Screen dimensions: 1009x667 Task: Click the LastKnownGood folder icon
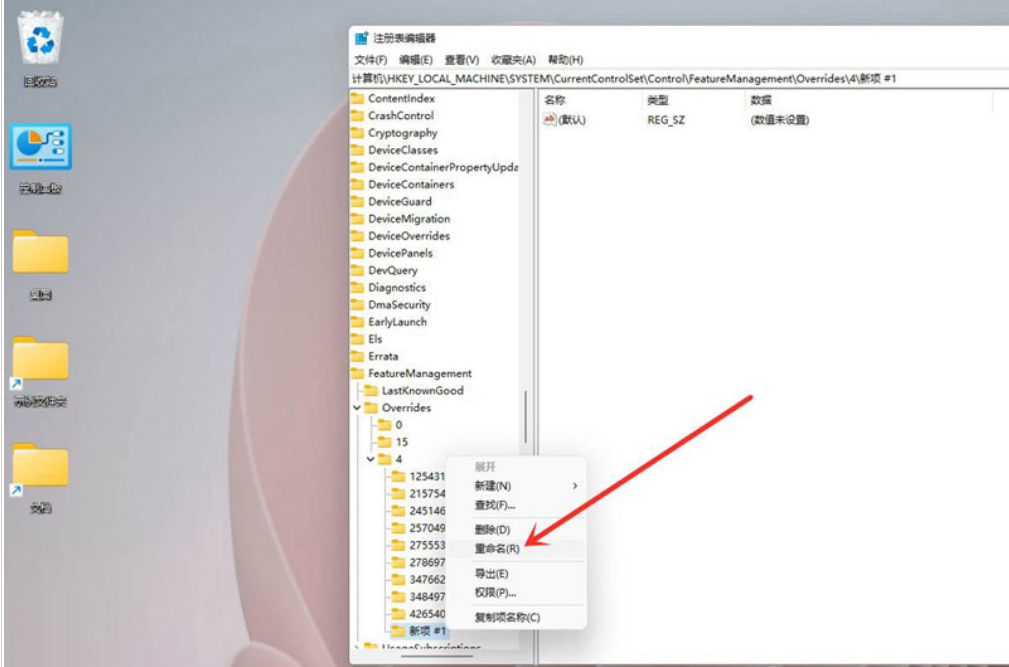click(371, 390)
